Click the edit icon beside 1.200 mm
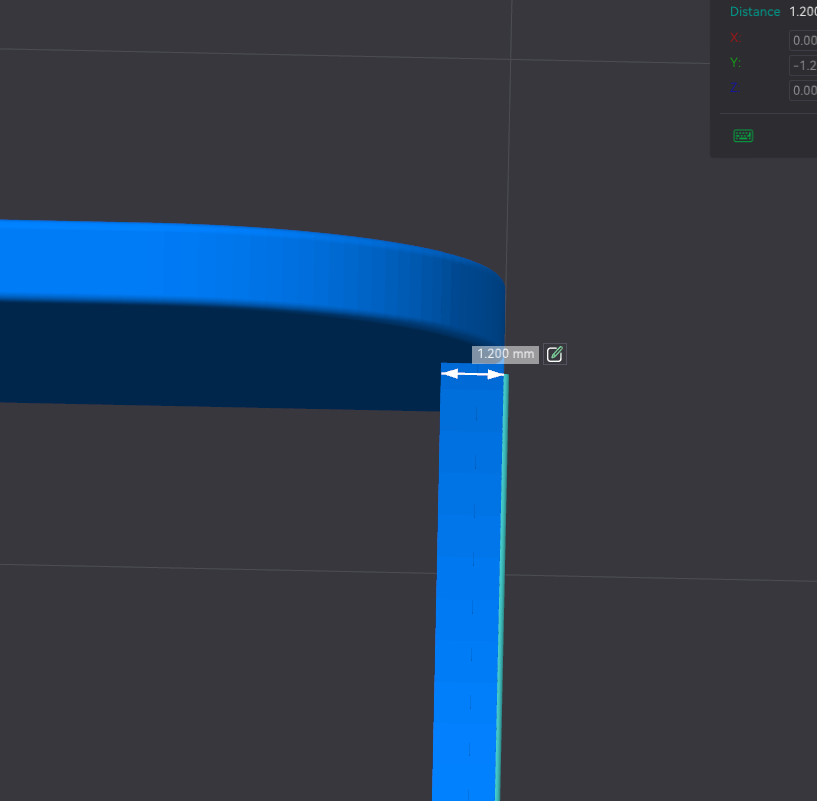The height and width of the screenshot is (801, 817). [x=554, y=354]
